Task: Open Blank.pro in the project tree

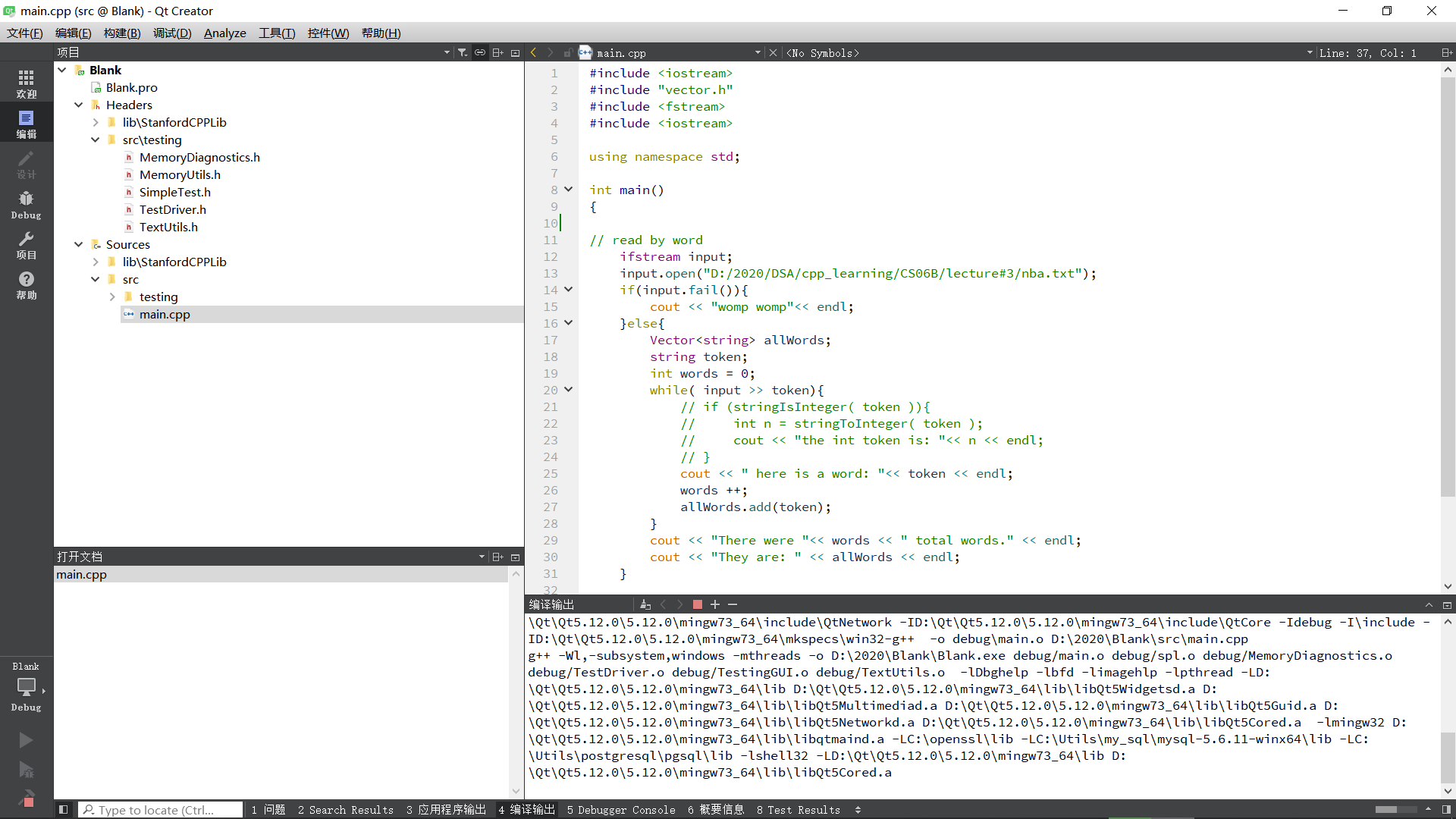Action: click(x=131, y=87)
